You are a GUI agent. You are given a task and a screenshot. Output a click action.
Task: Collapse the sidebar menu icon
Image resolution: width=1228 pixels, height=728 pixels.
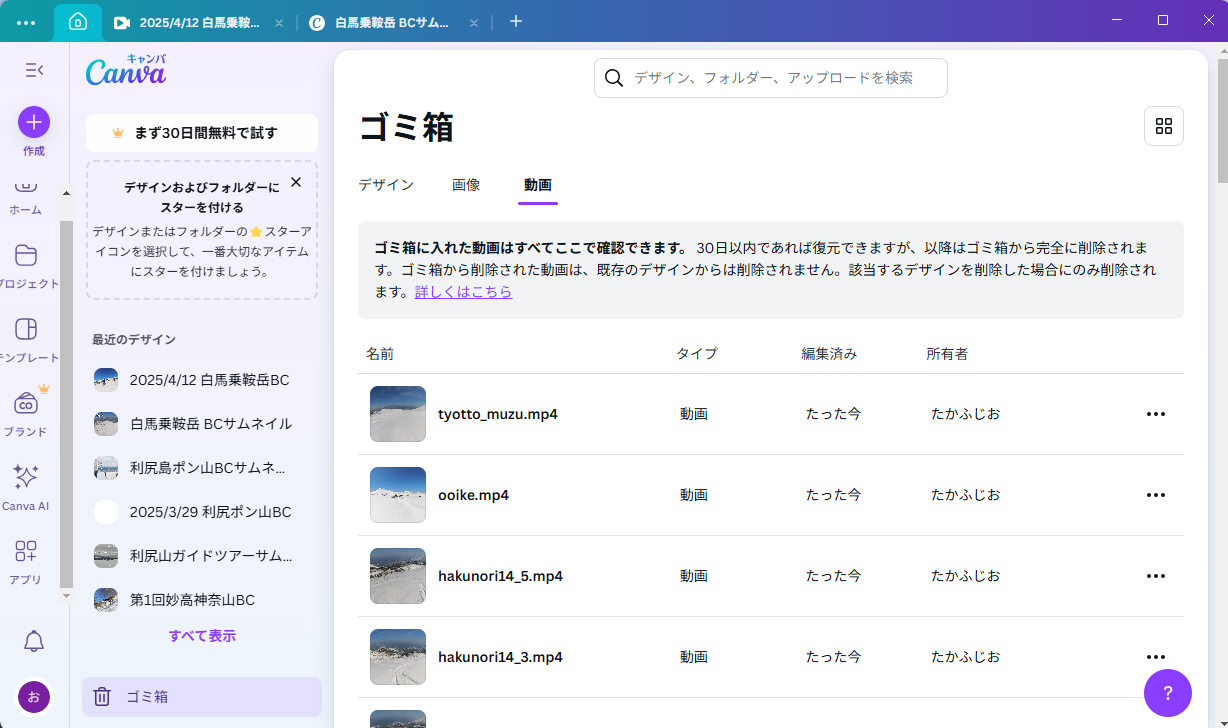[34, 70]
